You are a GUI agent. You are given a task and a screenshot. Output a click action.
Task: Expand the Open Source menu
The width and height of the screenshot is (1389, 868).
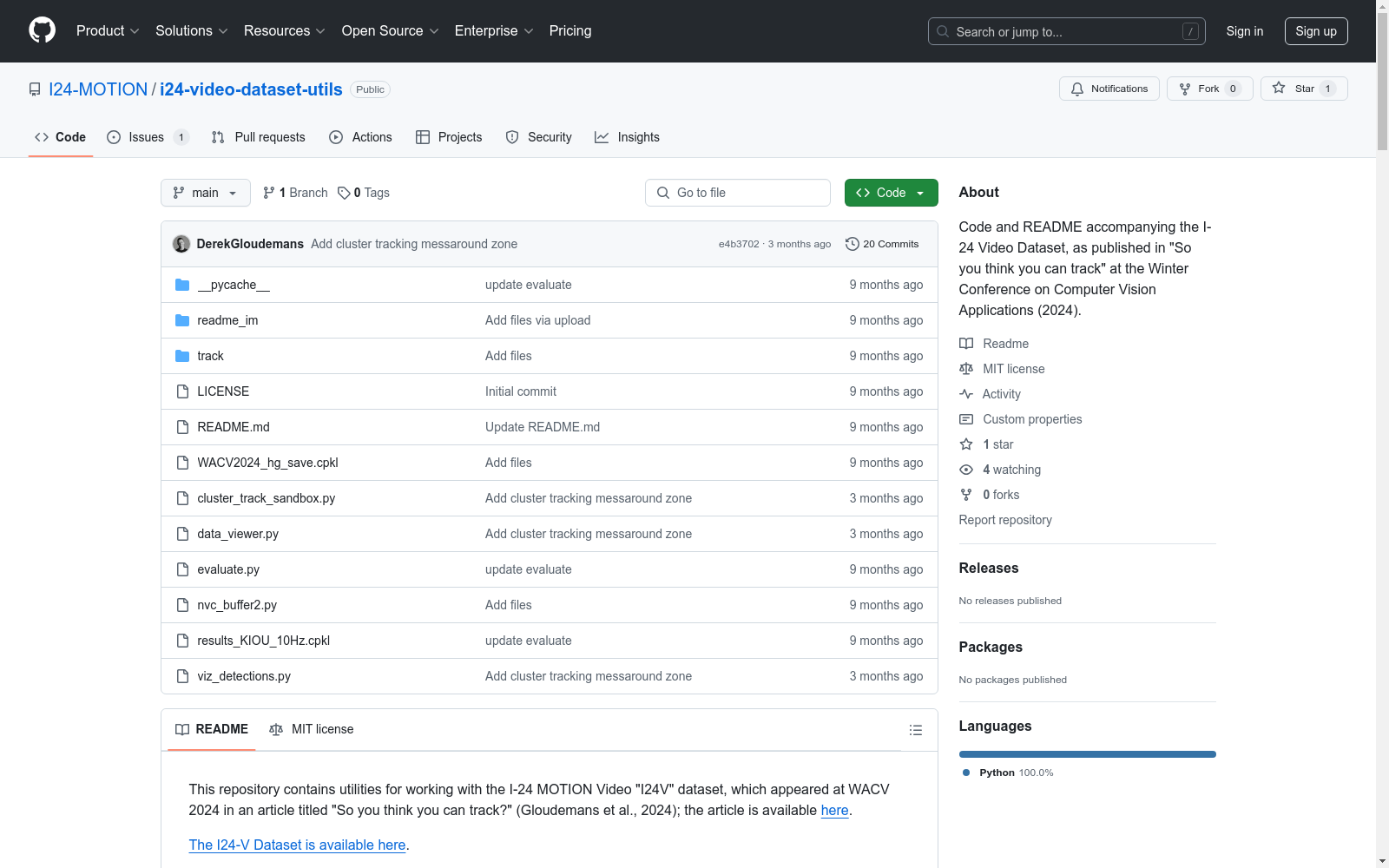coord(390,30)
